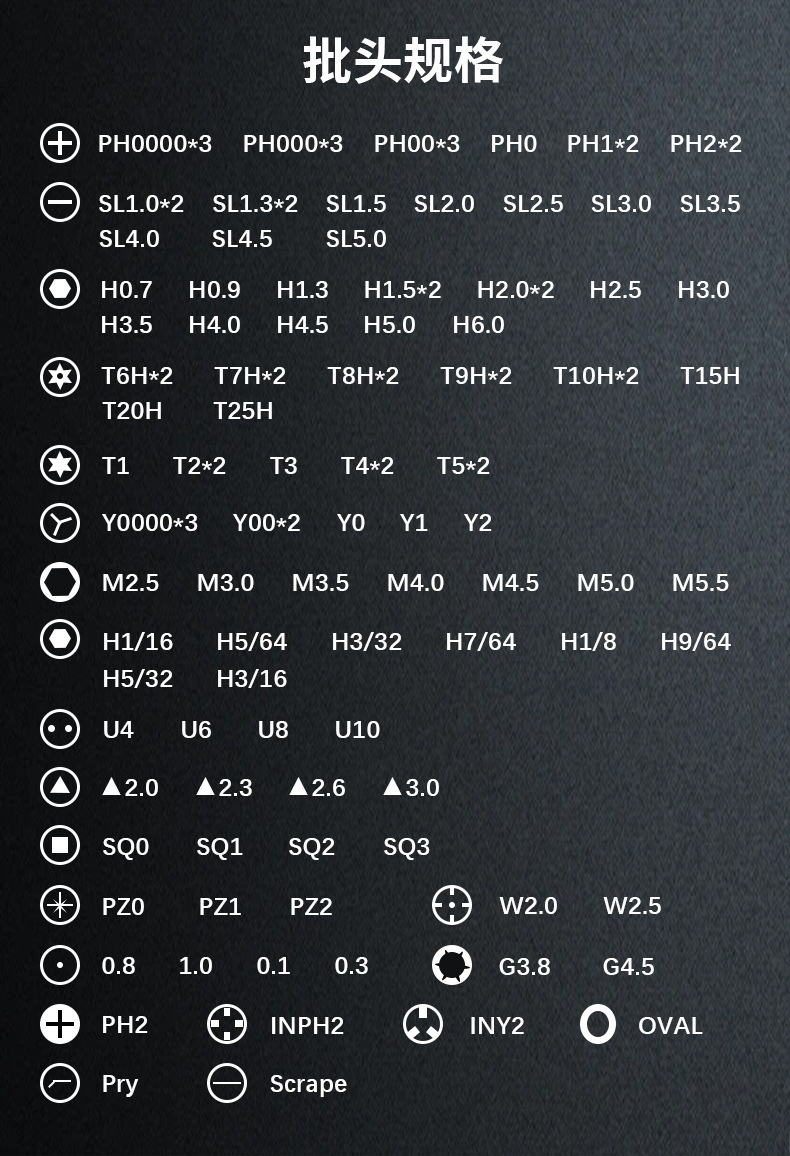This screenshot has height=1156, width=790.
Task: Click the hexagon nut icon beside M2.5
Action: [x=60, y=582]
